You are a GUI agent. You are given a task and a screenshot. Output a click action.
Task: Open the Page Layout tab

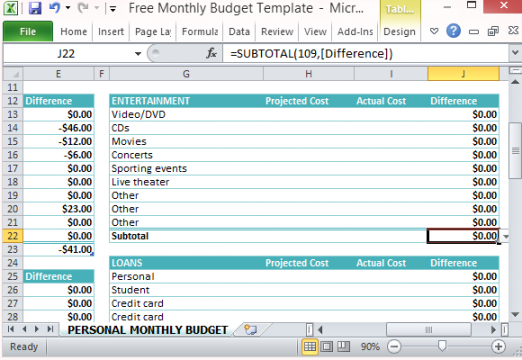(x=153, y=32)
